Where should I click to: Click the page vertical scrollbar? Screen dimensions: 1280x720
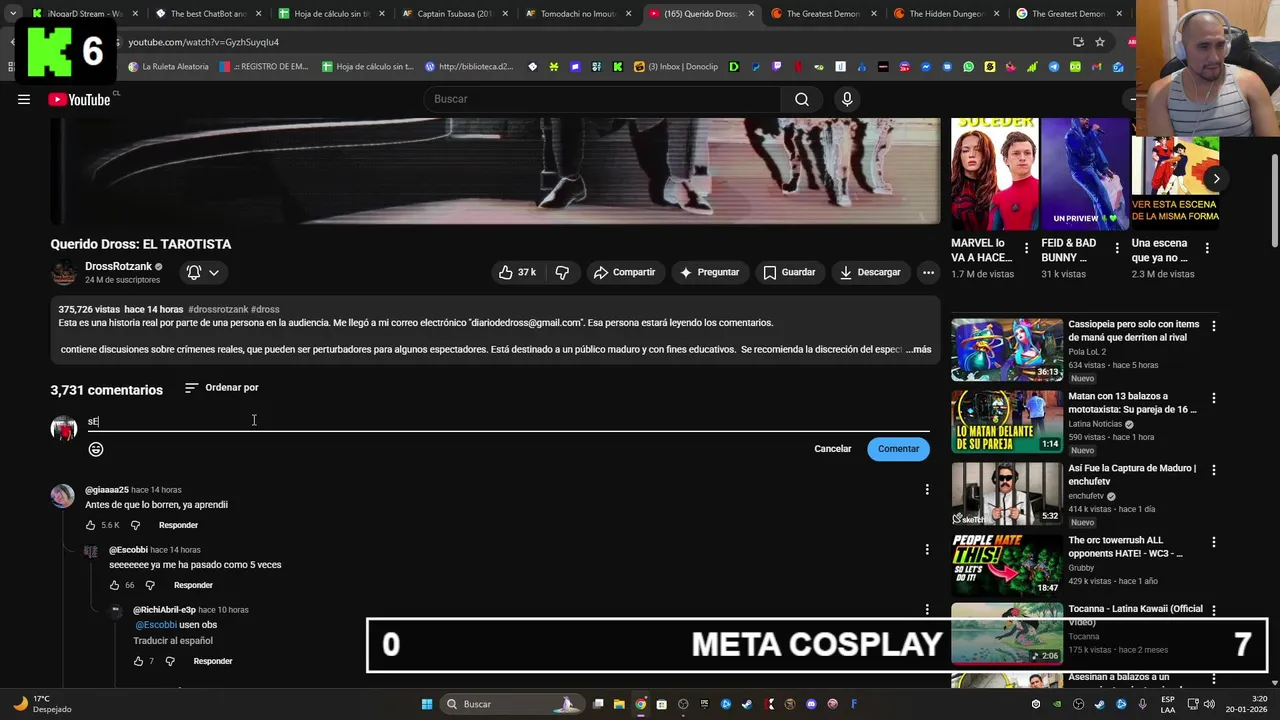point(1274,200)
